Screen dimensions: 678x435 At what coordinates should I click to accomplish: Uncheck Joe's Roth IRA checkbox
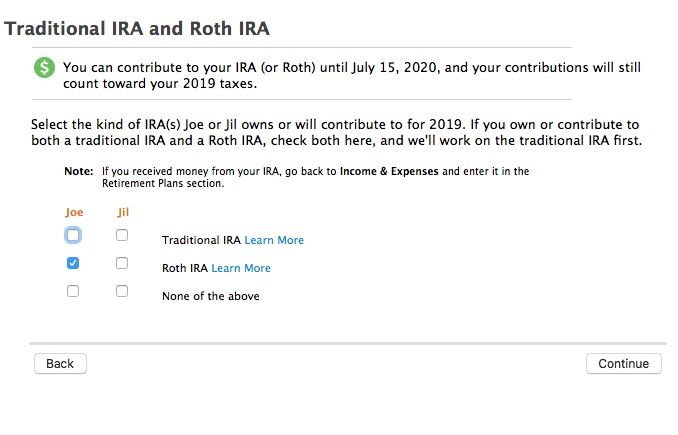point(73,264)
